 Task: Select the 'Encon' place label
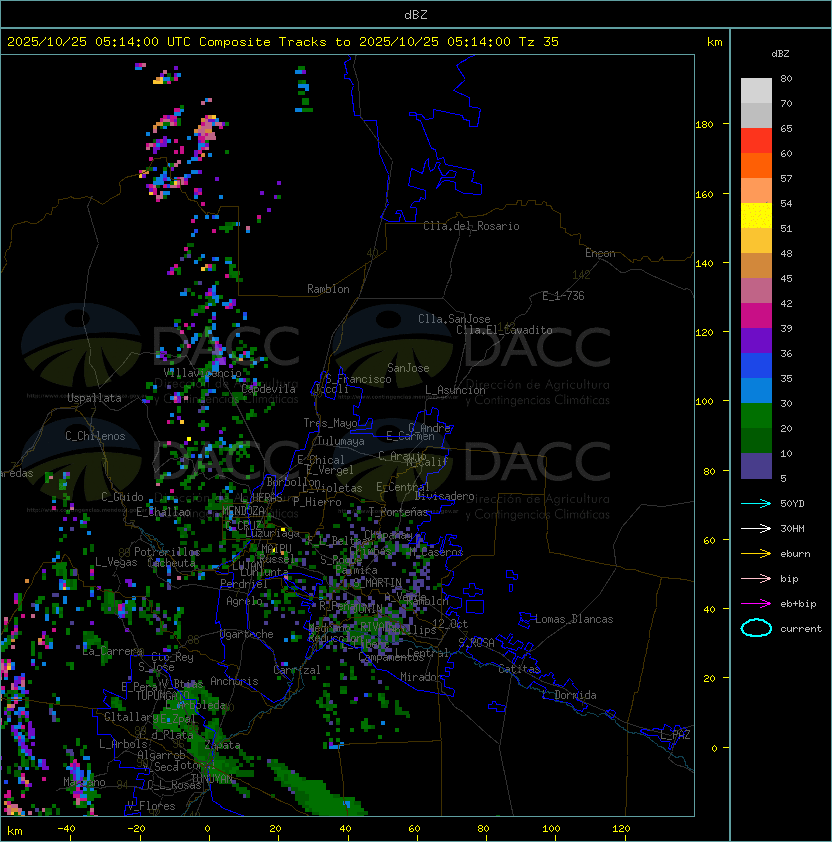tap(600, 253)
